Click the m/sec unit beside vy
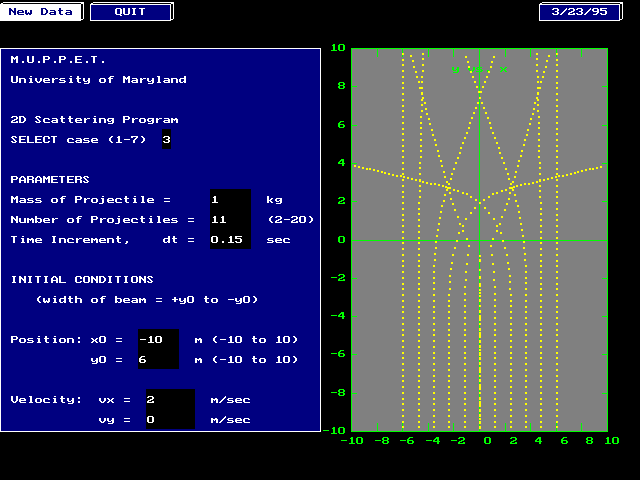 pos(231,420)
